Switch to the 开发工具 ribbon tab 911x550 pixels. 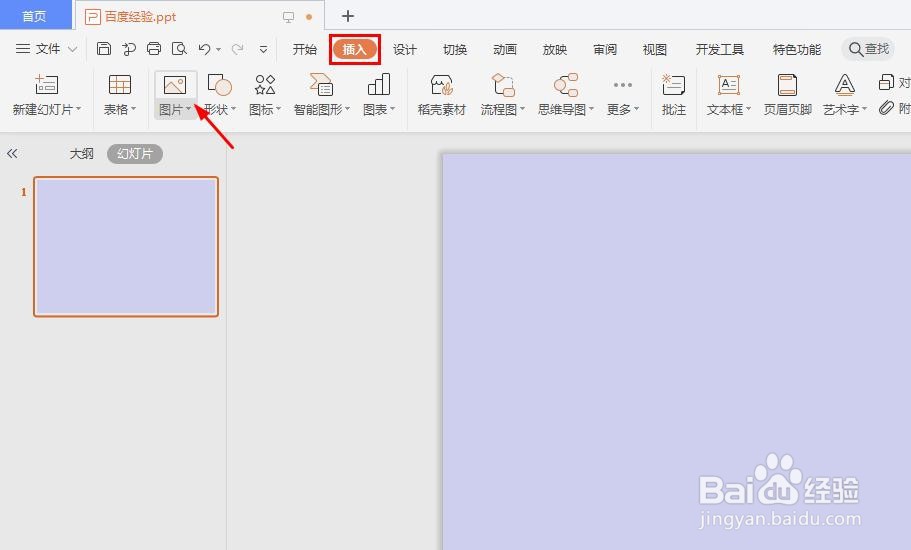point(720,49)
